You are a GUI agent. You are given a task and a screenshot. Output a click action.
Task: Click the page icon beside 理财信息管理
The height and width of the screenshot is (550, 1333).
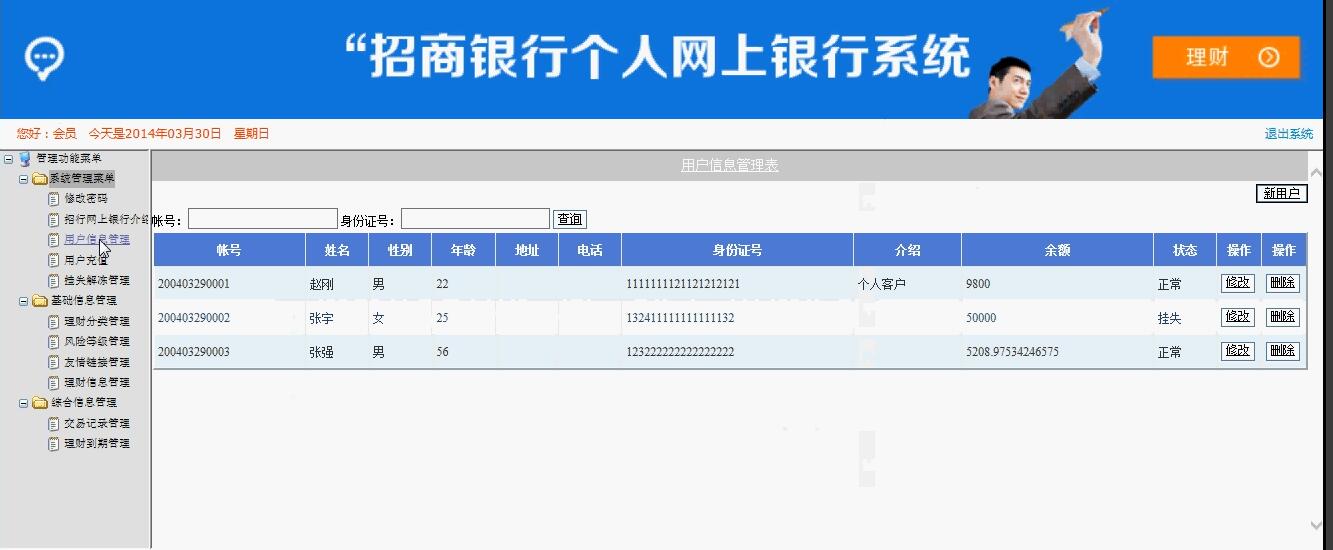click(x=54, y=383)
